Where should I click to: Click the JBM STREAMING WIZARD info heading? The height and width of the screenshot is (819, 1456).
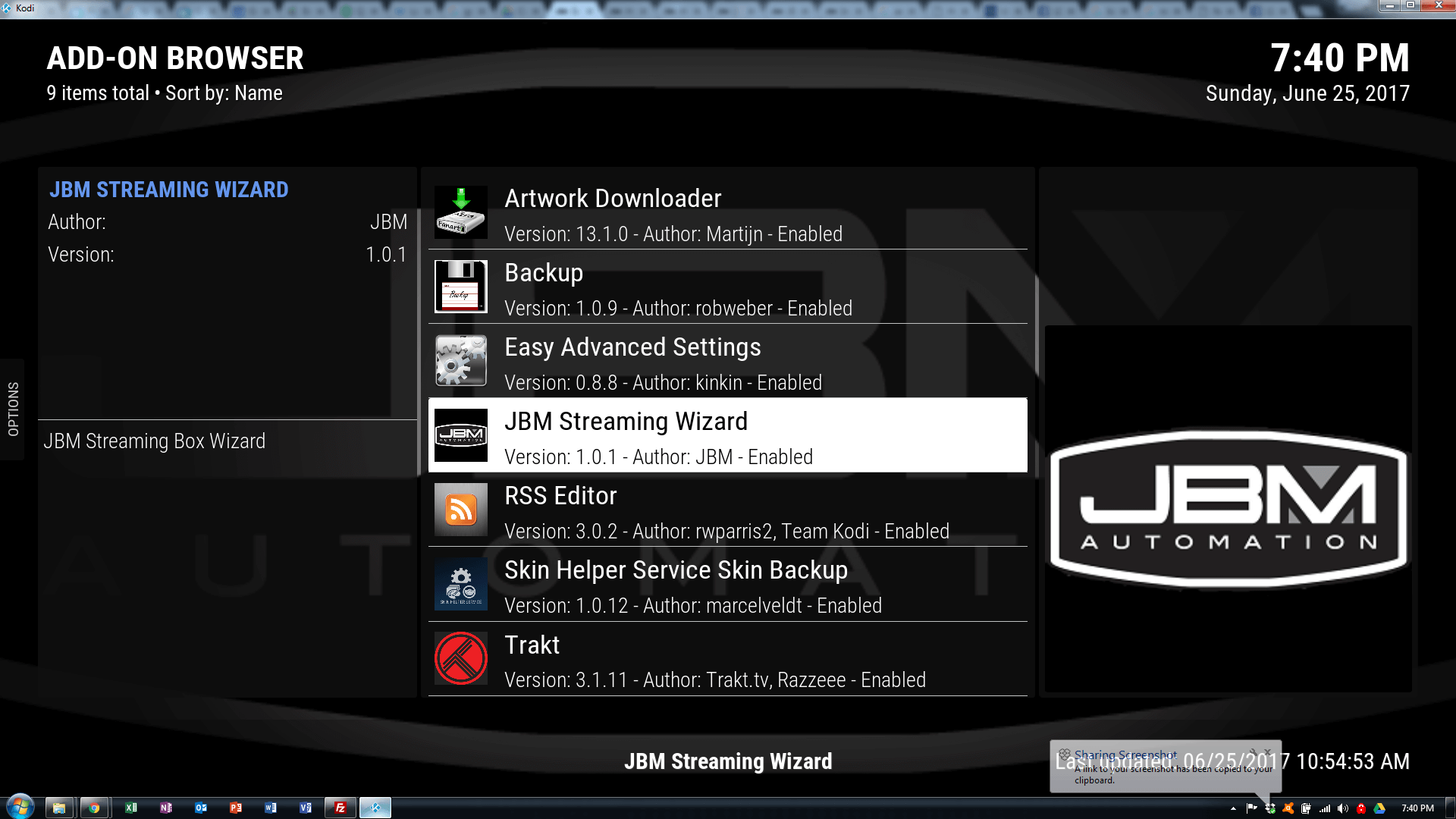[169, 190]
